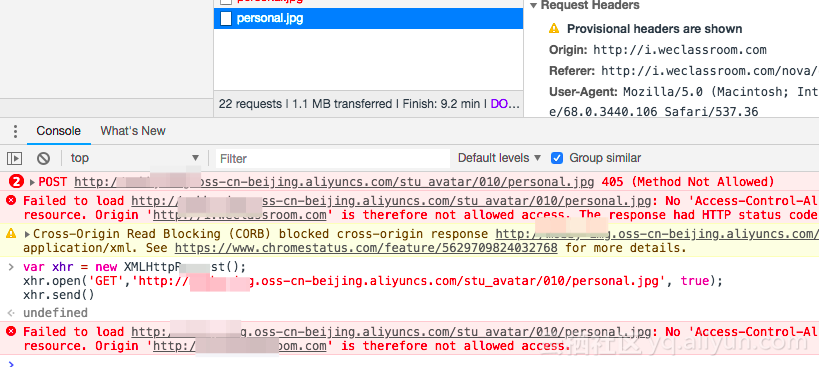Click the undefined console return value

pyautogui.click(x=55, y=313)
